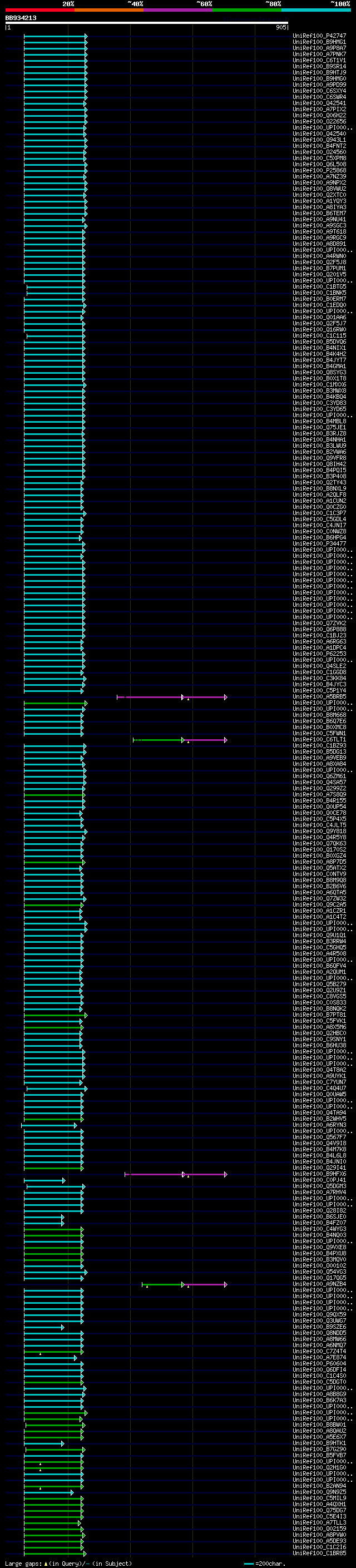The height and width of the screenshot is (1568, 356).
Task: Click the red ~20% identity legend bar
Action: (x=39, y=11)
